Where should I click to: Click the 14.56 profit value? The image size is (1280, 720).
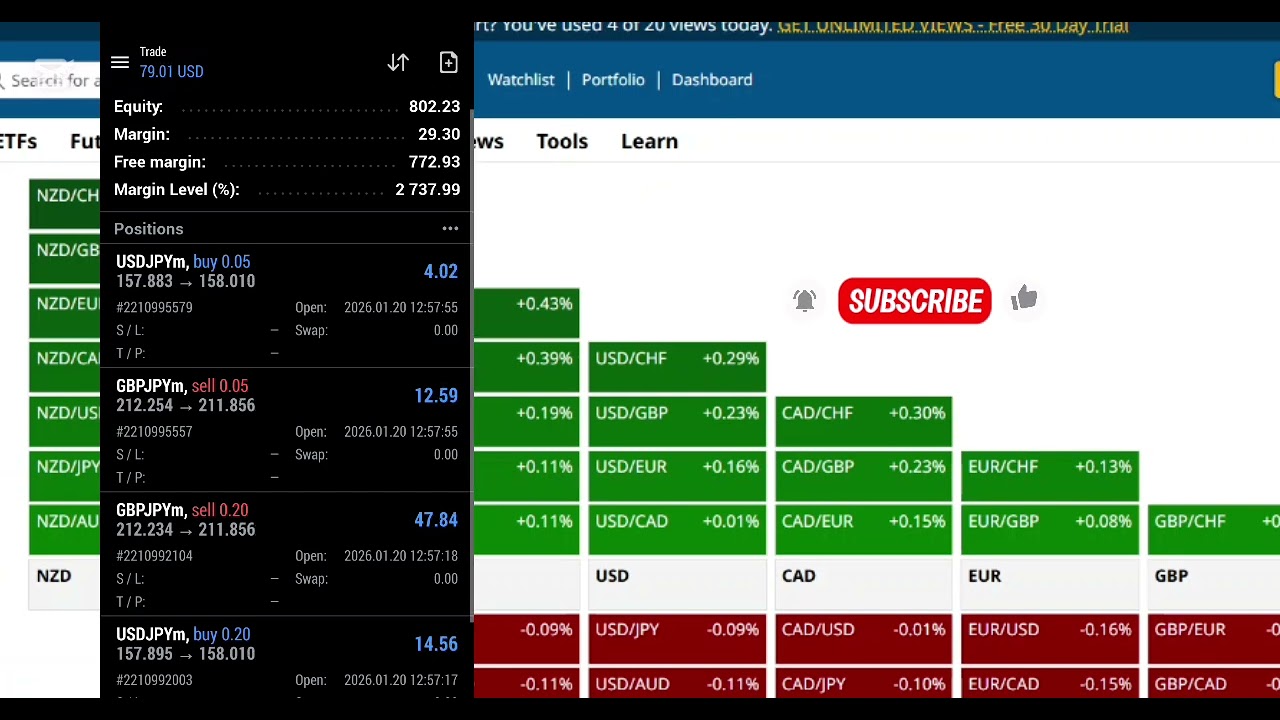[436, 644]
